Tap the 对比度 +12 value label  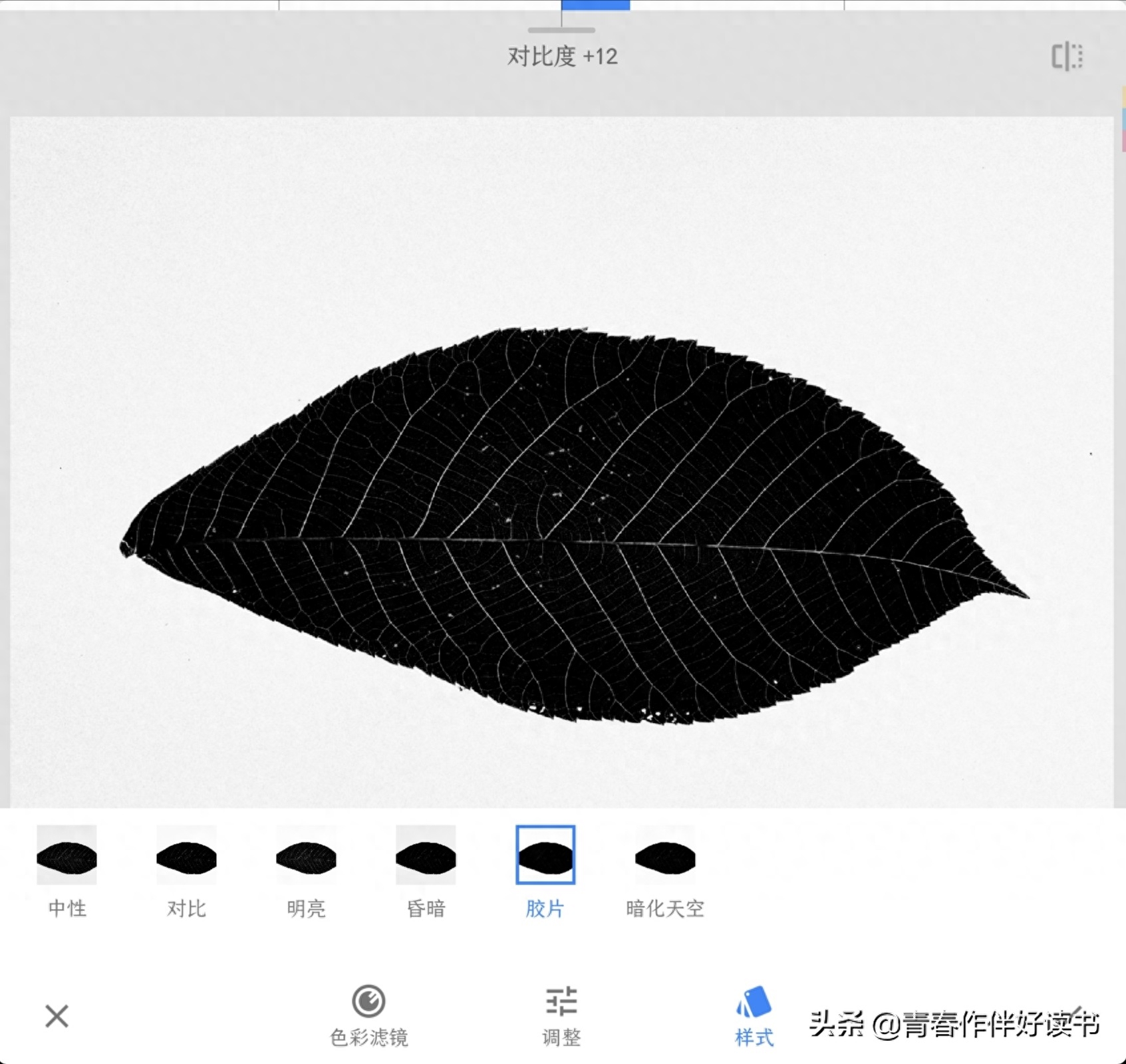point(562,57)
